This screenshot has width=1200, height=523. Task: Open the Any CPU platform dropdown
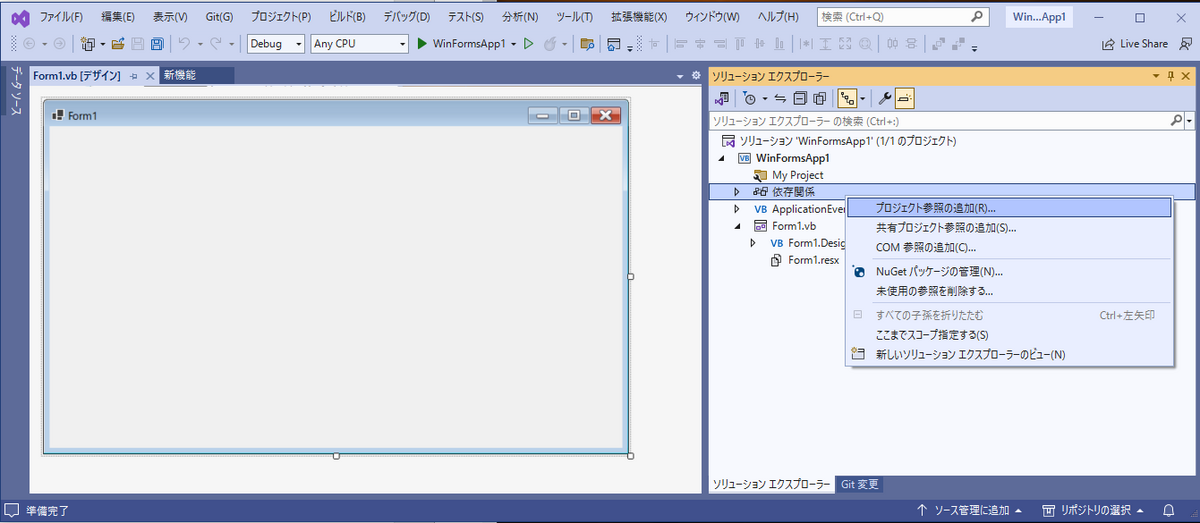tap(359, 44)
